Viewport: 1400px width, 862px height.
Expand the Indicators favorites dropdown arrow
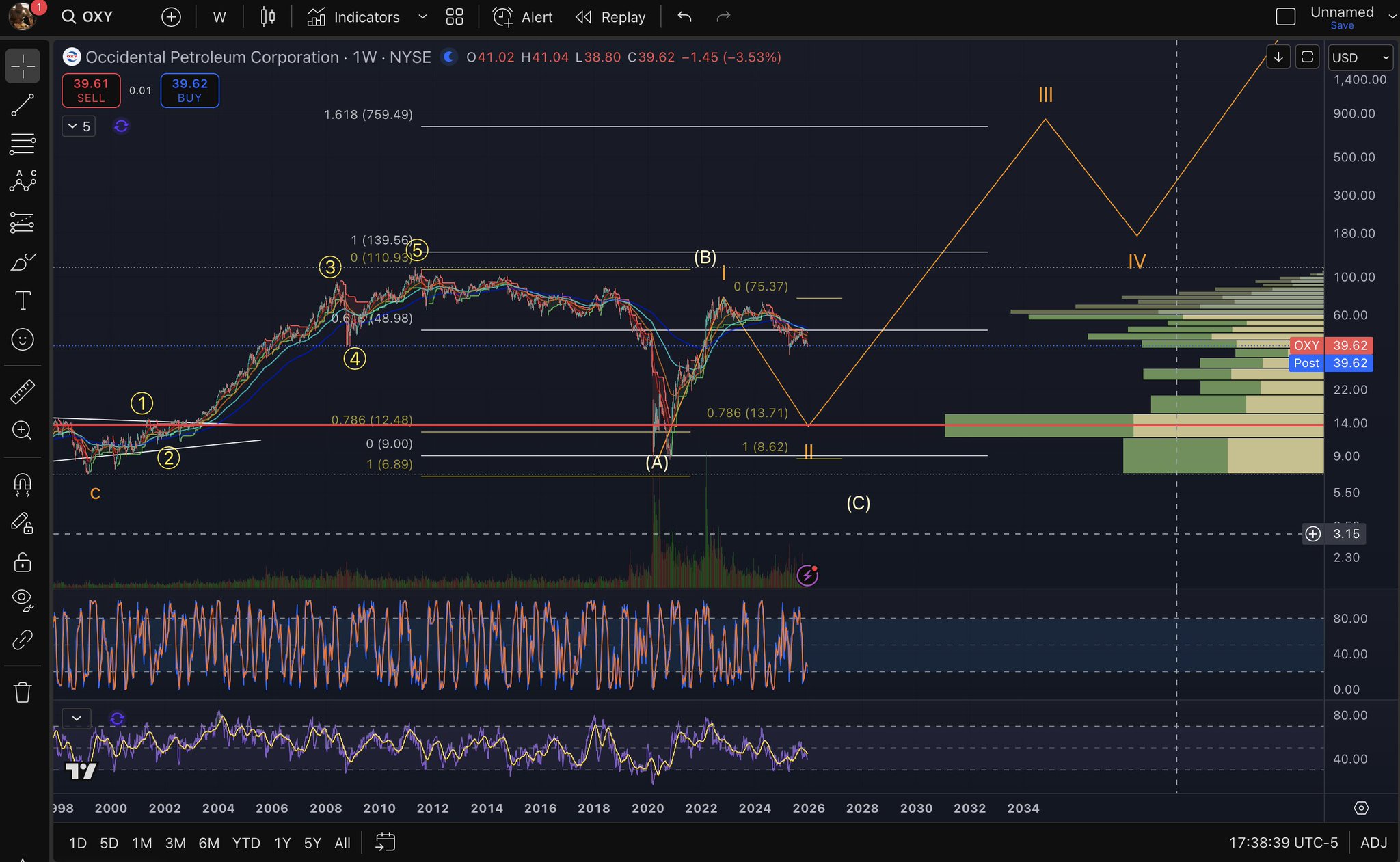422,17
